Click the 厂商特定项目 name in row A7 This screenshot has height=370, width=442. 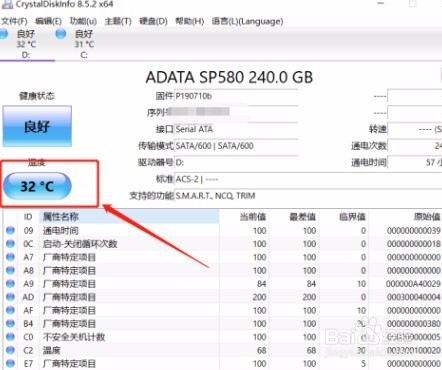pos(69,257)
